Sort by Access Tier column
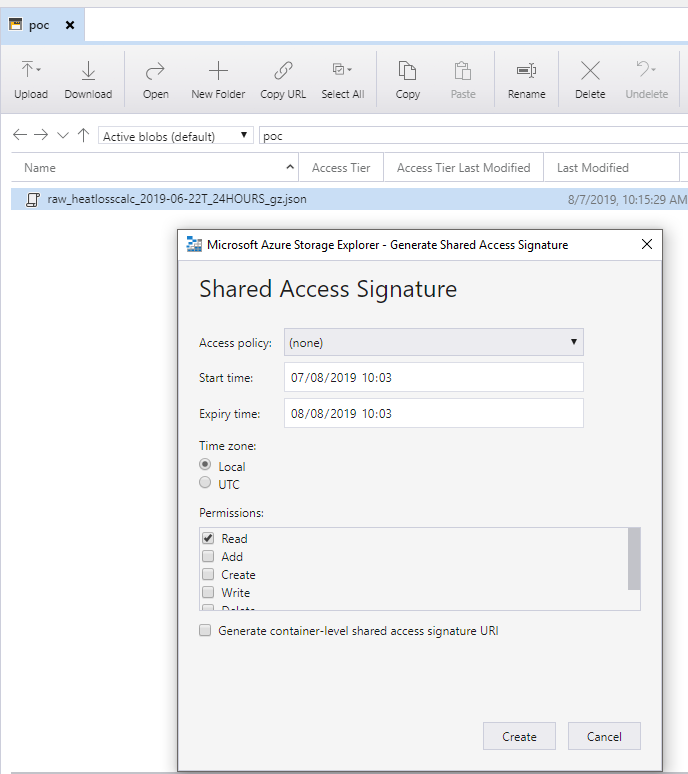 (x=341, y=167)
